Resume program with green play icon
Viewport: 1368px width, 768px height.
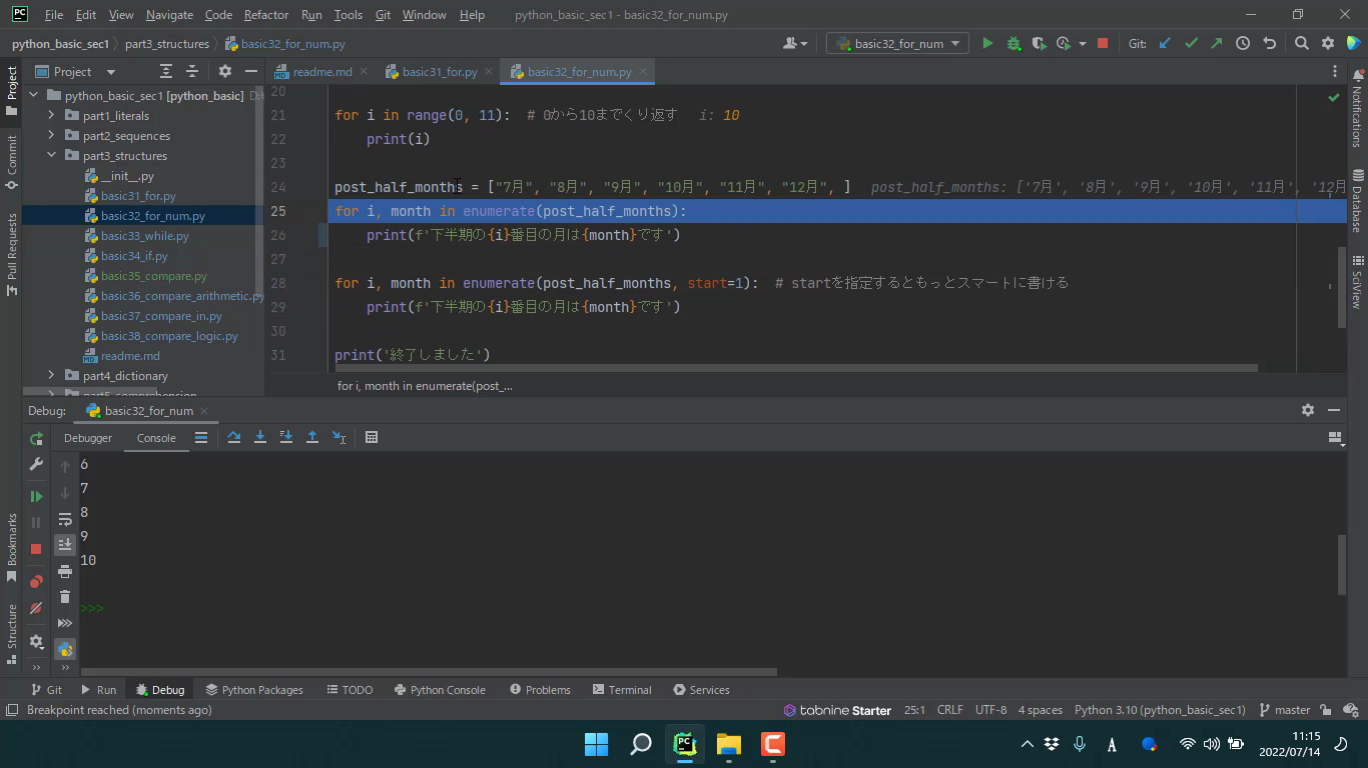(36, 496)
